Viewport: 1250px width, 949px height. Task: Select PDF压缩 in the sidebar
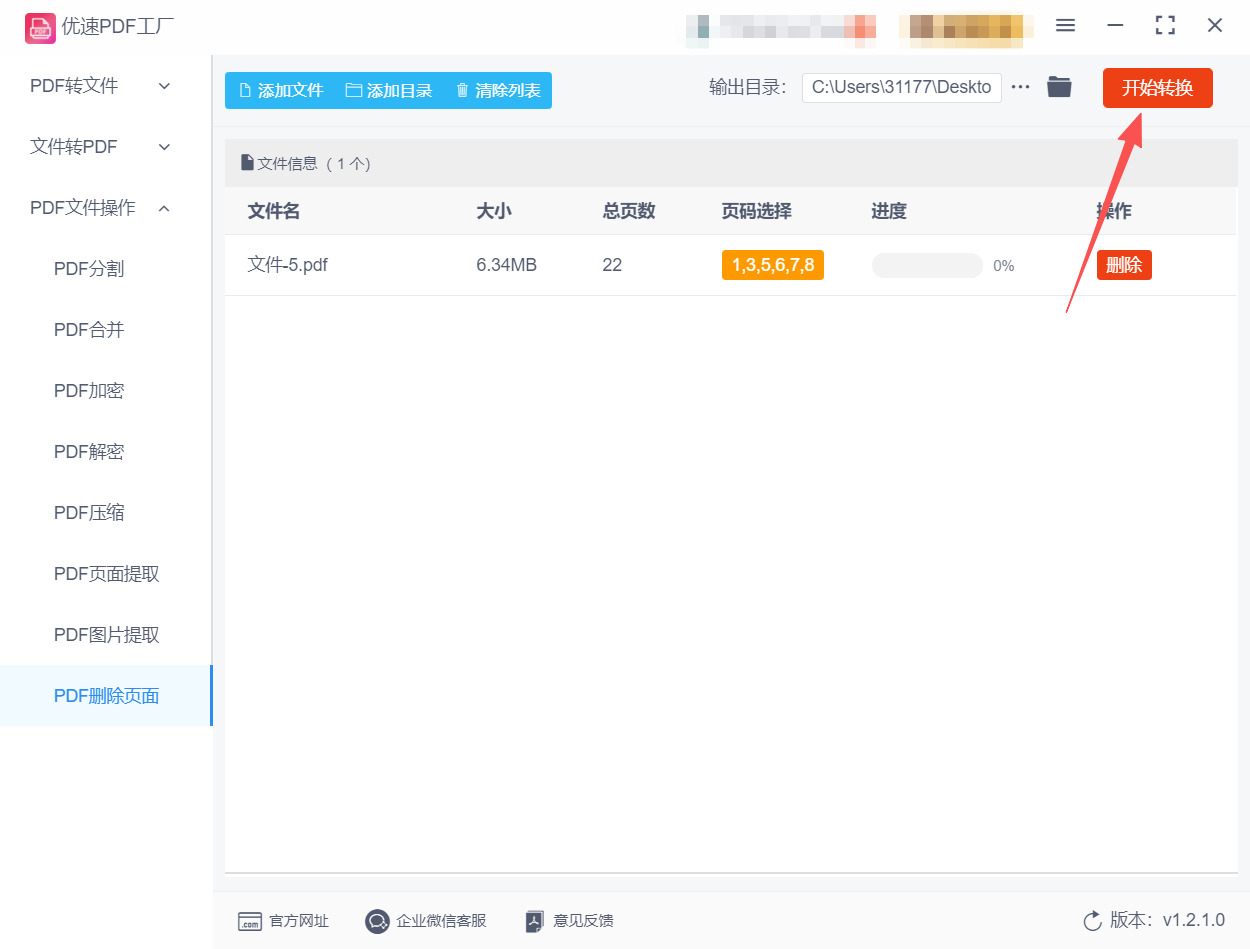pos(86,512)
